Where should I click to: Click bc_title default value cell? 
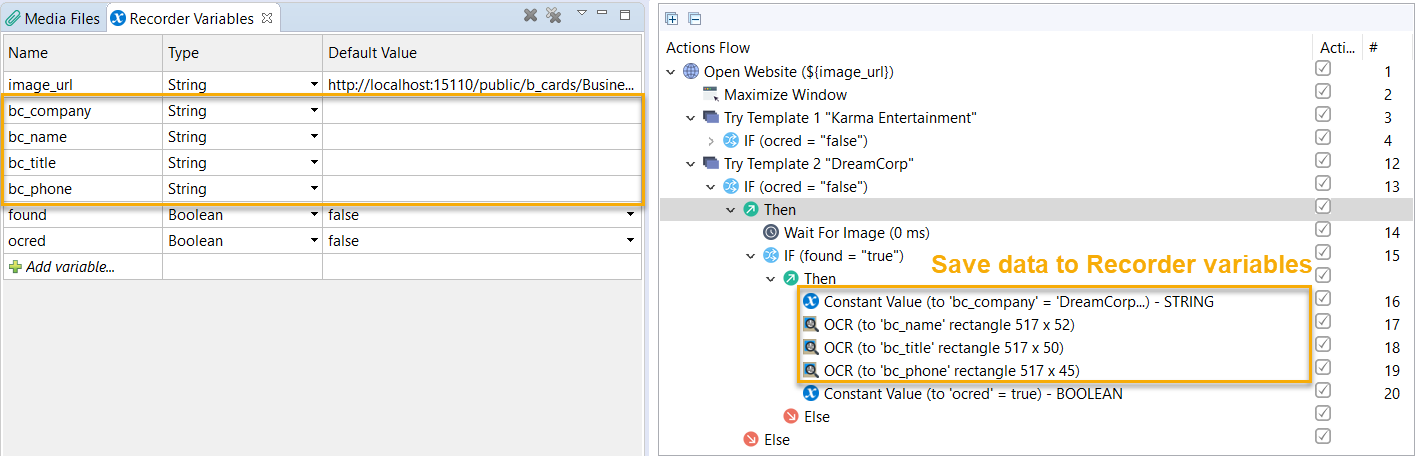[x=482, y=163]
